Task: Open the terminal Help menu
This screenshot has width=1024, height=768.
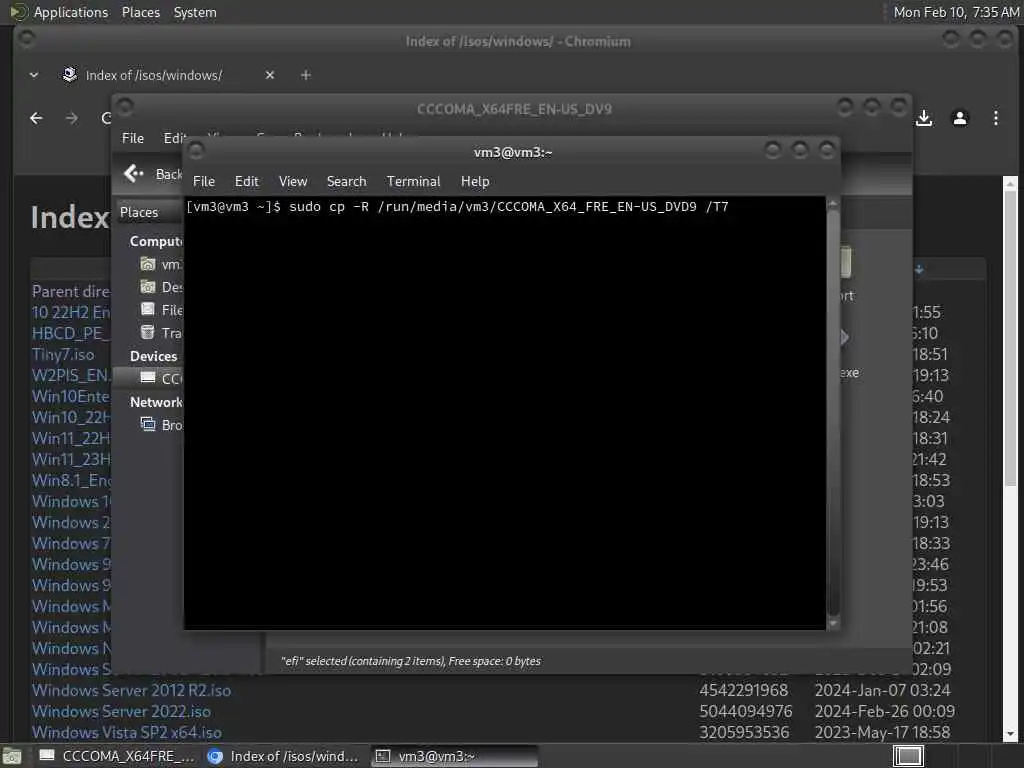Action: [475, 182]
